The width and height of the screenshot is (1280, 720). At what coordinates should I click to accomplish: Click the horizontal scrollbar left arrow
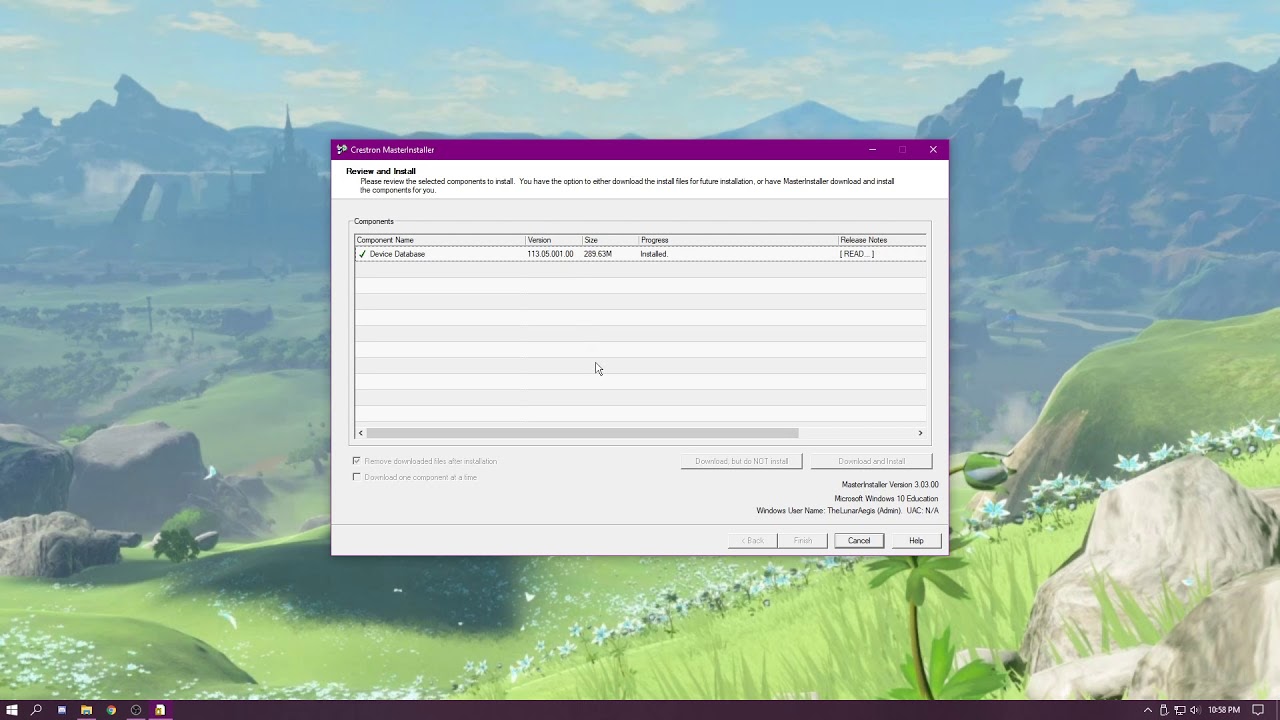pyautogui.click(x=361, y=433)
